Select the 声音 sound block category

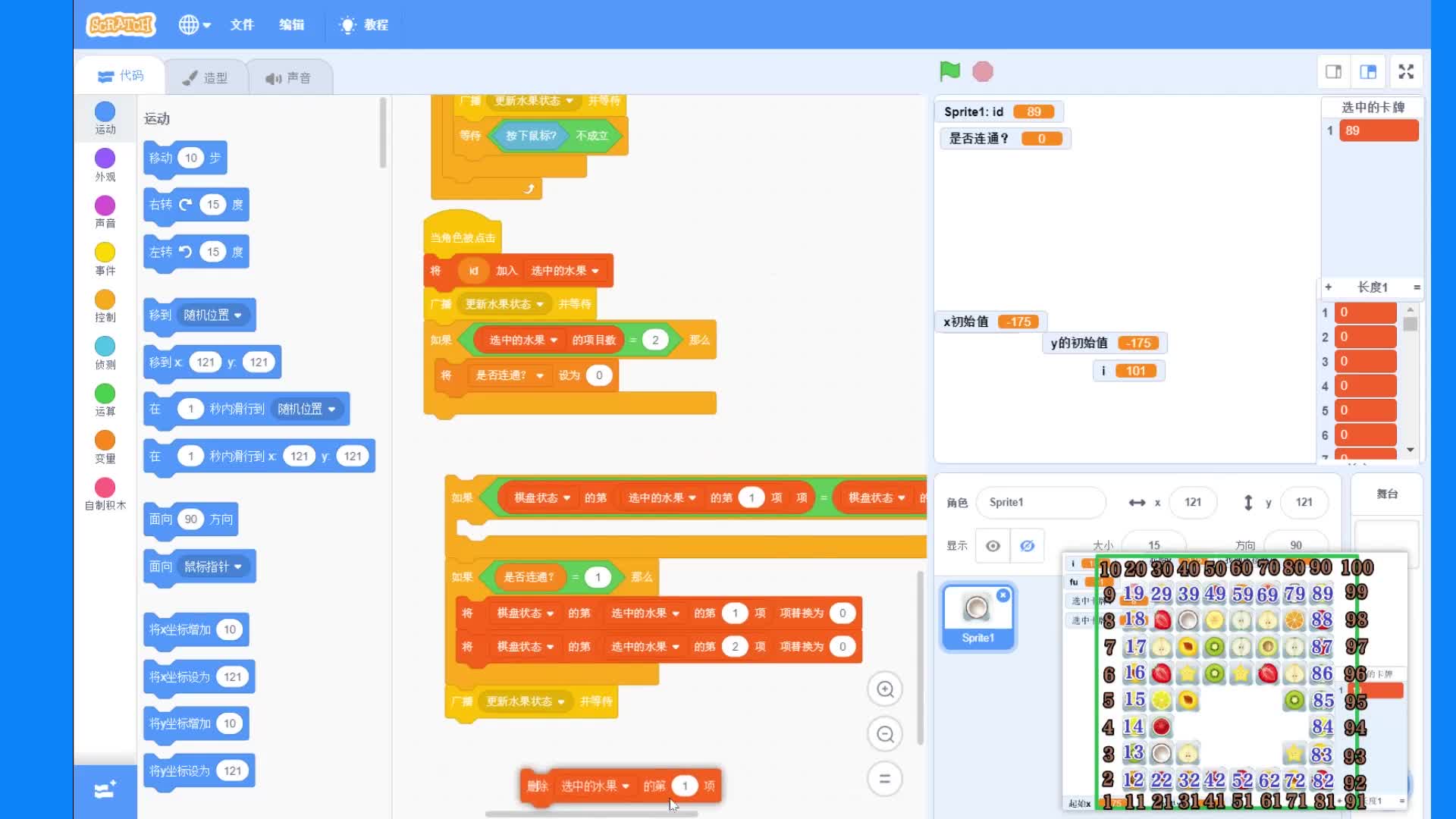pyautogui.click(x=105, y=212)
